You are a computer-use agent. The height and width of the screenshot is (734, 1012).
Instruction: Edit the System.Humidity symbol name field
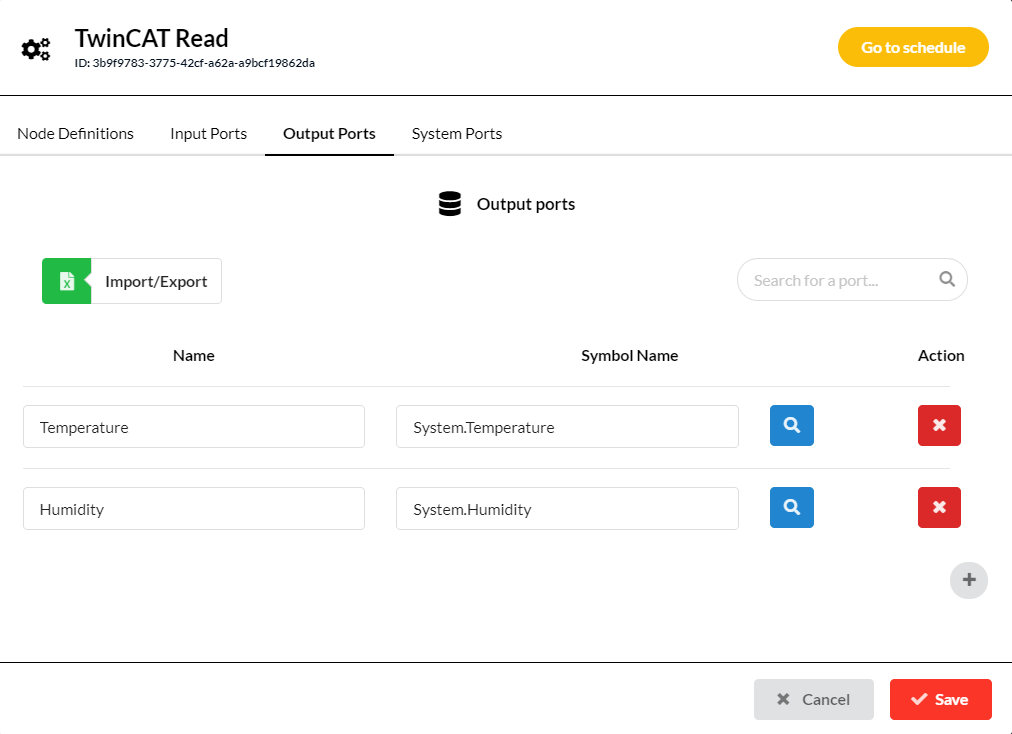coord(567,509)
